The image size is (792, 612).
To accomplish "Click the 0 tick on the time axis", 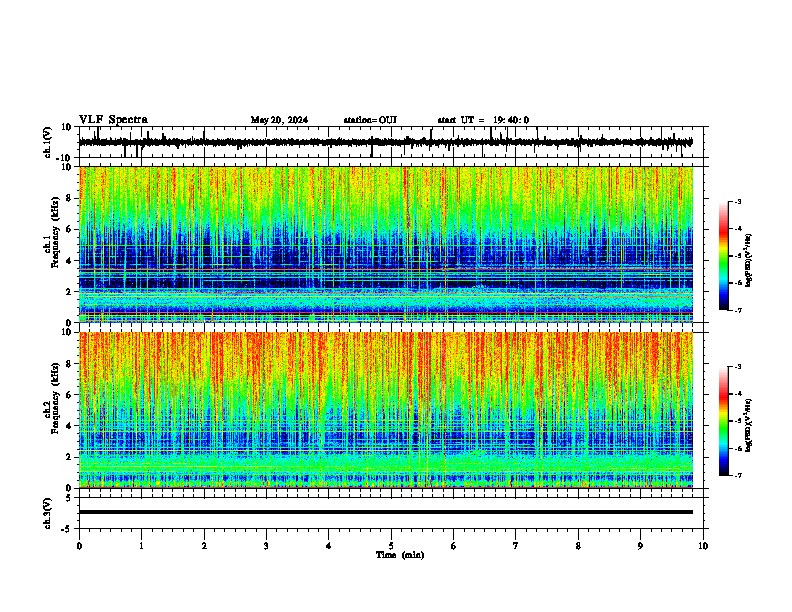I will tap(79, 546).
